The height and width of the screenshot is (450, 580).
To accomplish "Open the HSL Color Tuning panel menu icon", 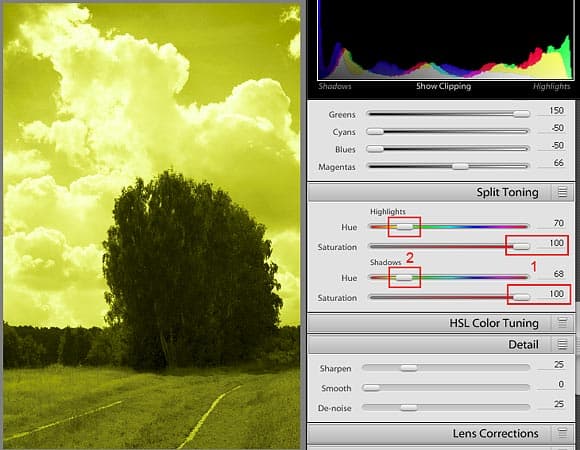I will click(x=562, y=323).
